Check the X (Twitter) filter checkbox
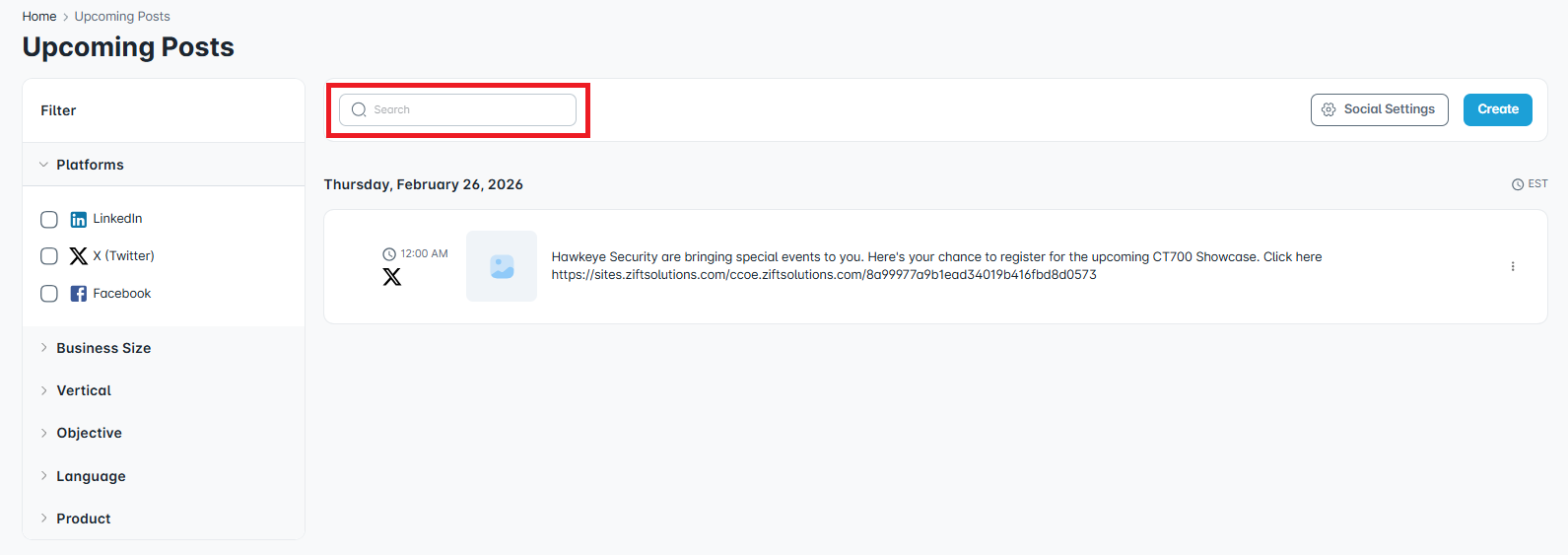The image size is (1568, 555). [49, 256]
